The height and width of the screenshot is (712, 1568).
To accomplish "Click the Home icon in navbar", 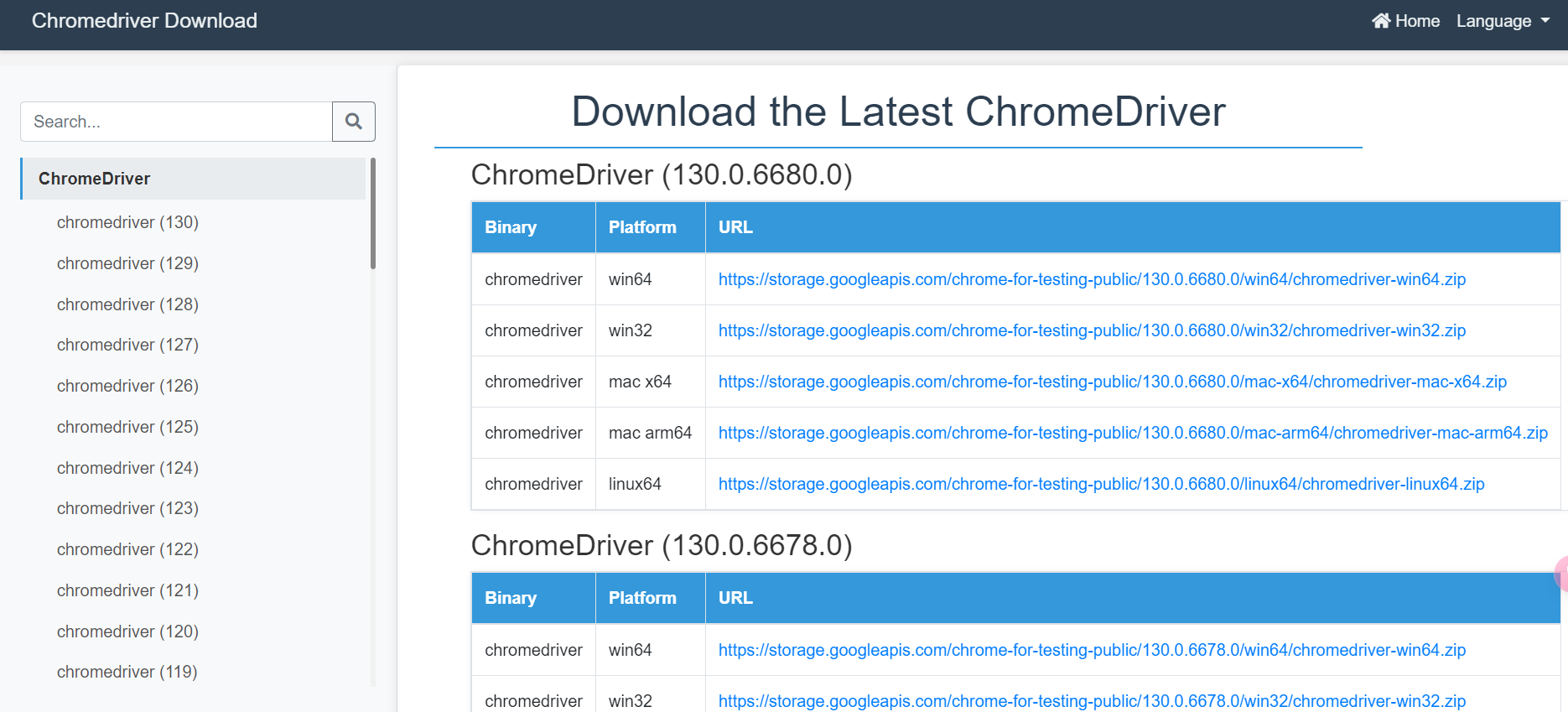I will (1381, 21).
